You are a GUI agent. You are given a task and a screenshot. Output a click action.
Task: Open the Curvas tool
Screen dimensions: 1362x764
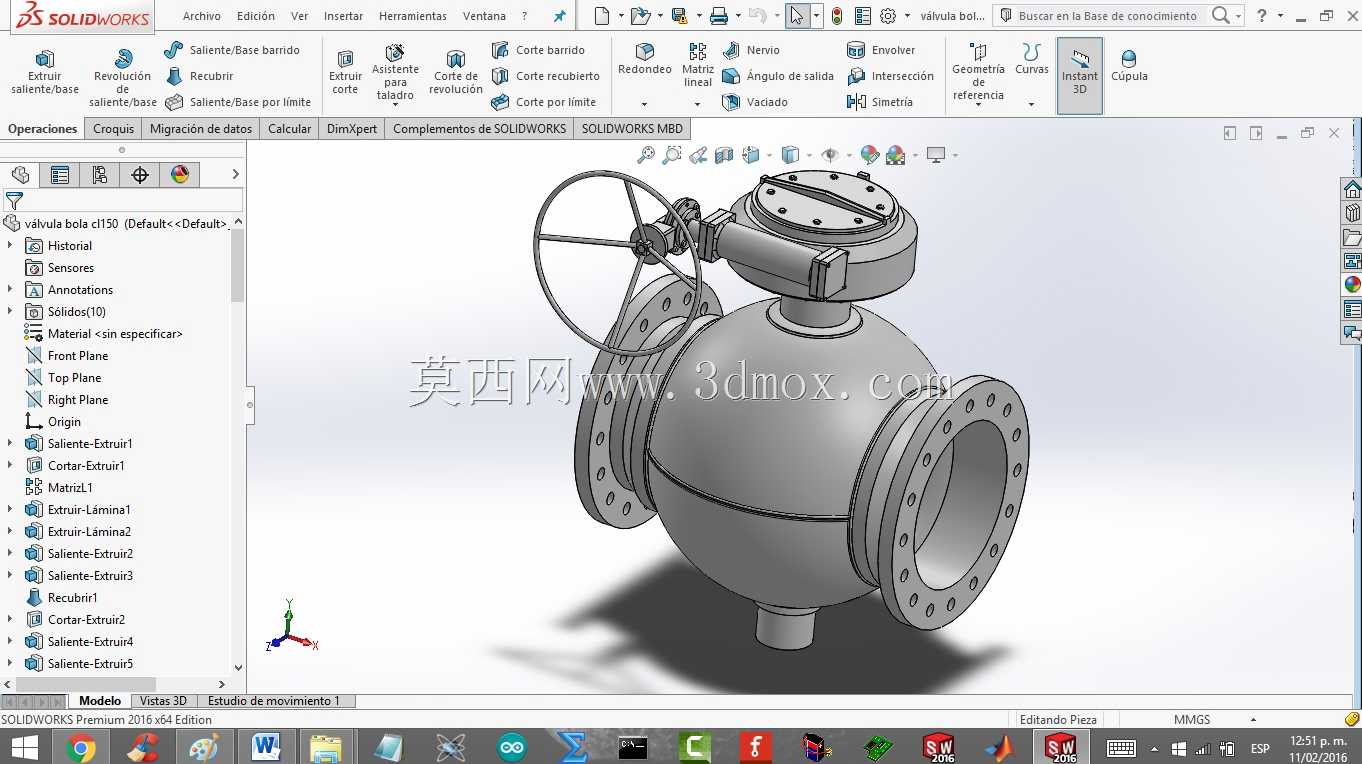coord(1031,59)
